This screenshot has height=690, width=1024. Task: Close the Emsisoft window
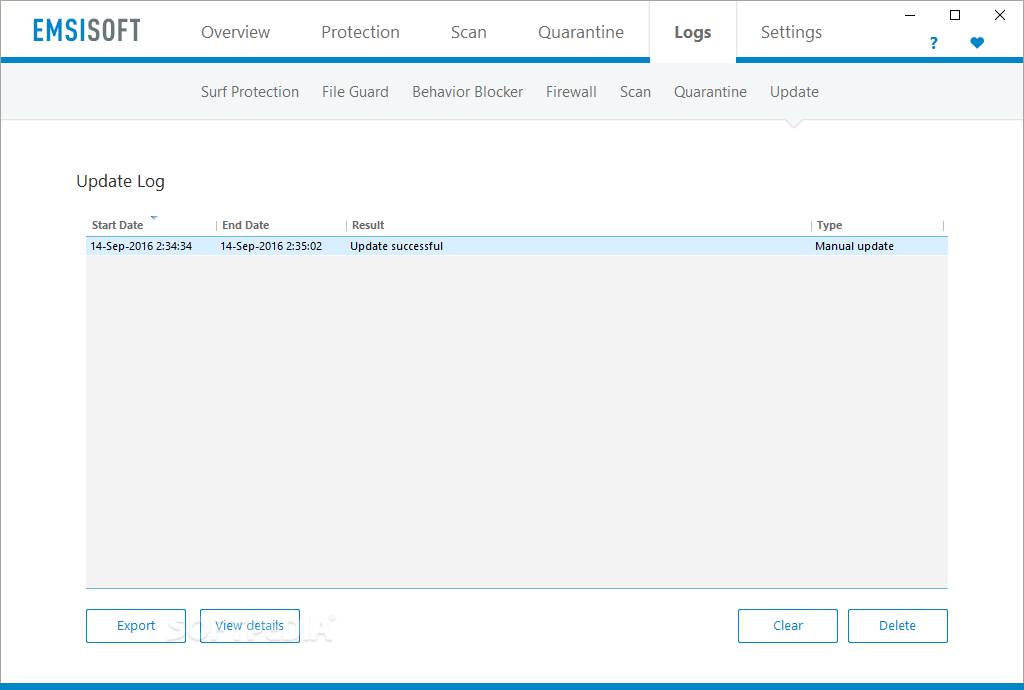pyautogui.click(x=1000, y=15)
